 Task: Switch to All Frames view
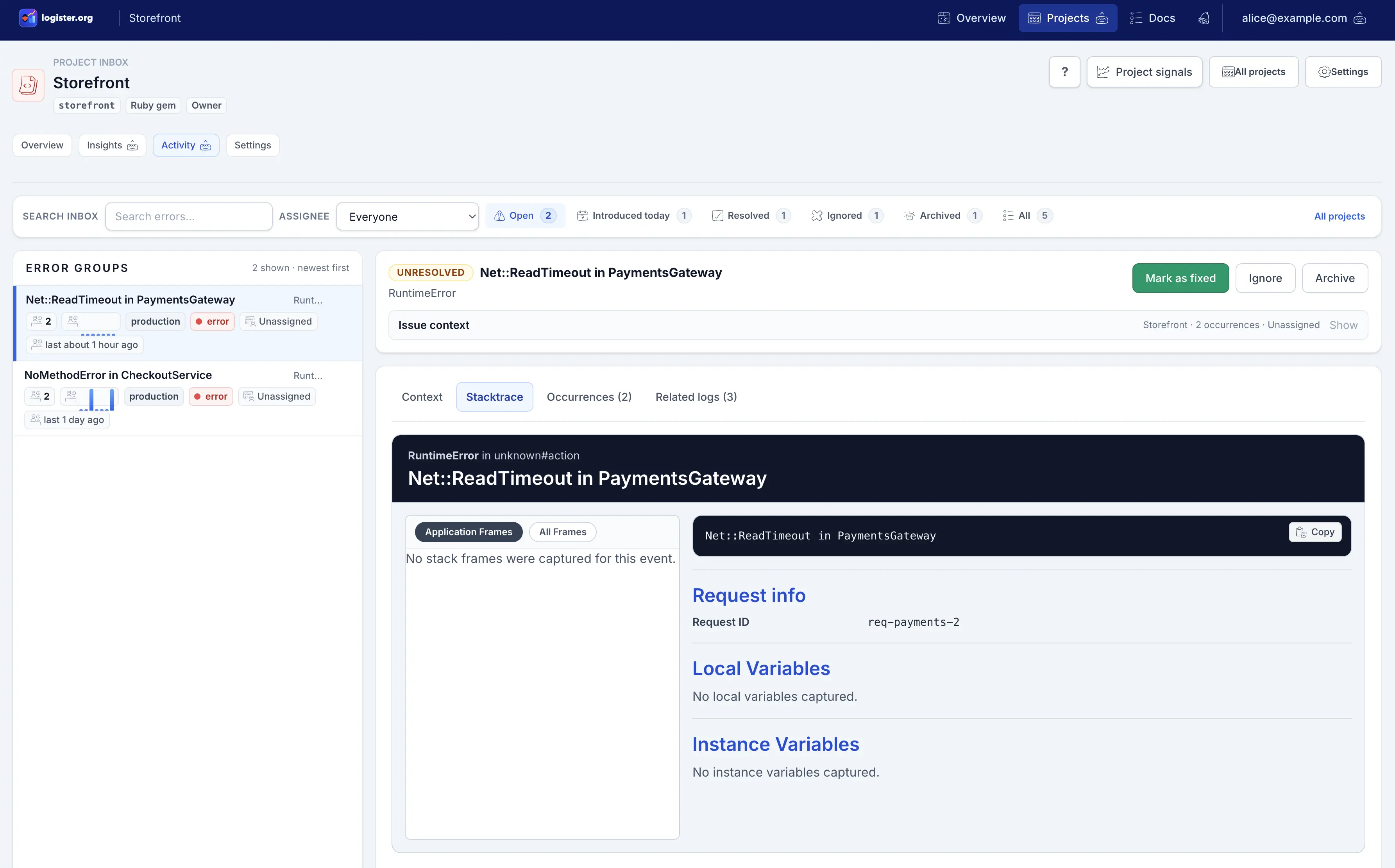click(563, 532)
